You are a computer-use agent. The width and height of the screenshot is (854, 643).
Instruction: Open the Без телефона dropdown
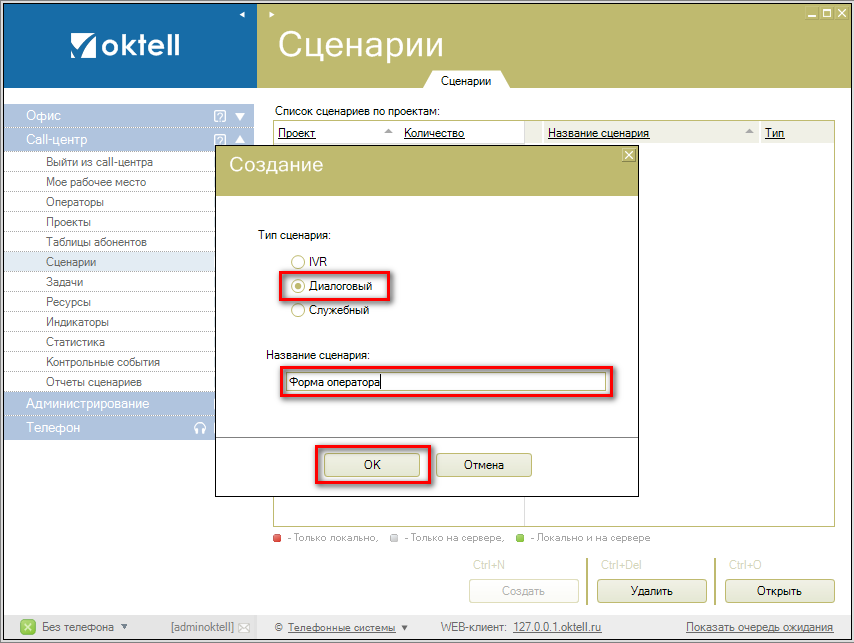pos(124,627)
